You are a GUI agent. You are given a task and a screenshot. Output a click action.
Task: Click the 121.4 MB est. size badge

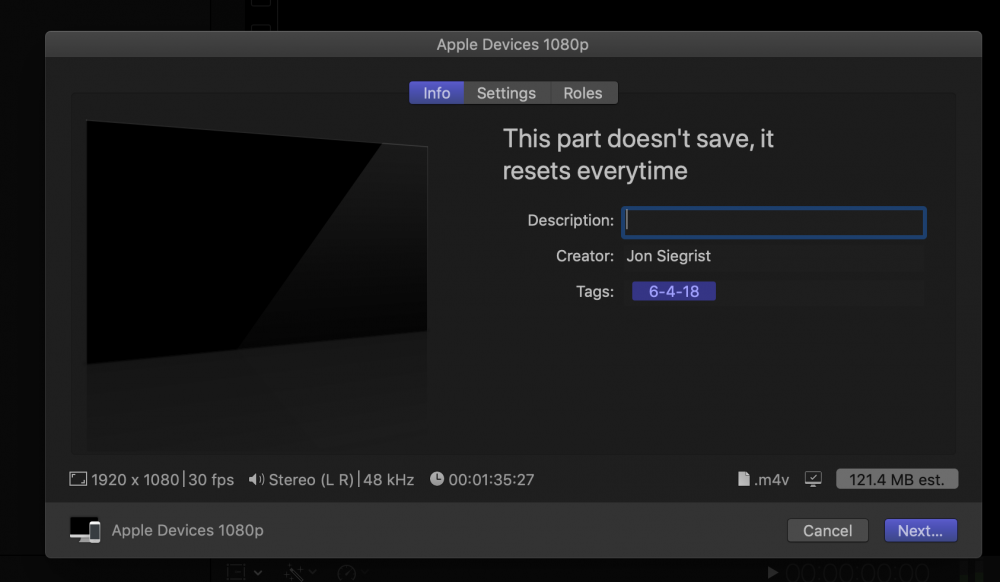click(x=897, y=479)
